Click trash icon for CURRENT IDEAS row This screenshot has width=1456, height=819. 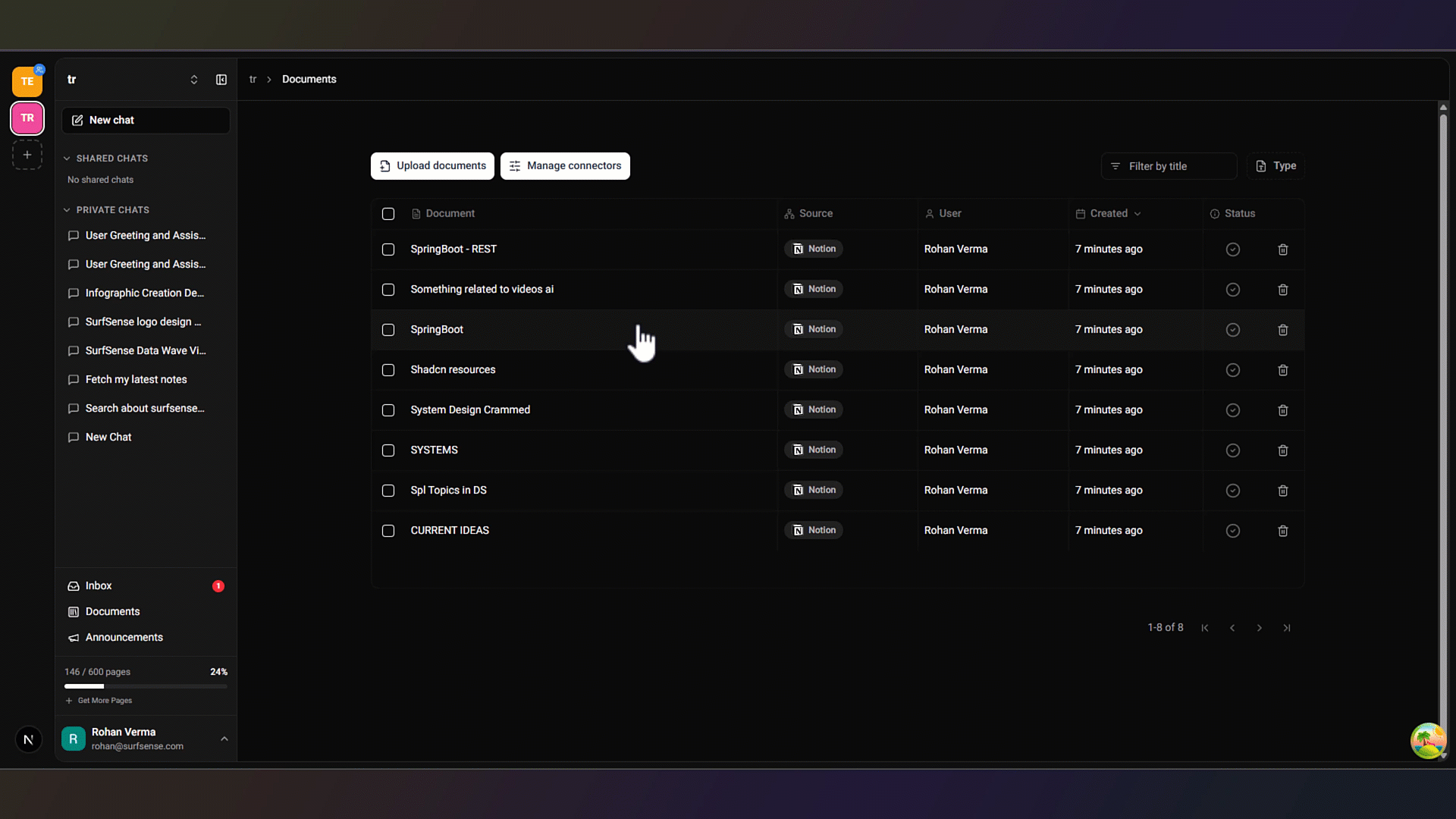click(1282, 531)
